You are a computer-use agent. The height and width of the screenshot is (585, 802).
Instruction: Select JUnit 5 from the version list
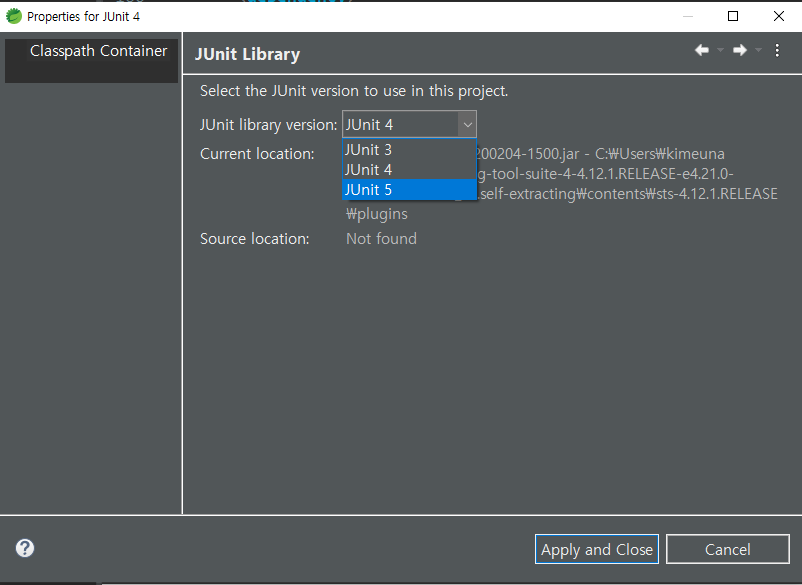click(409, 190)
